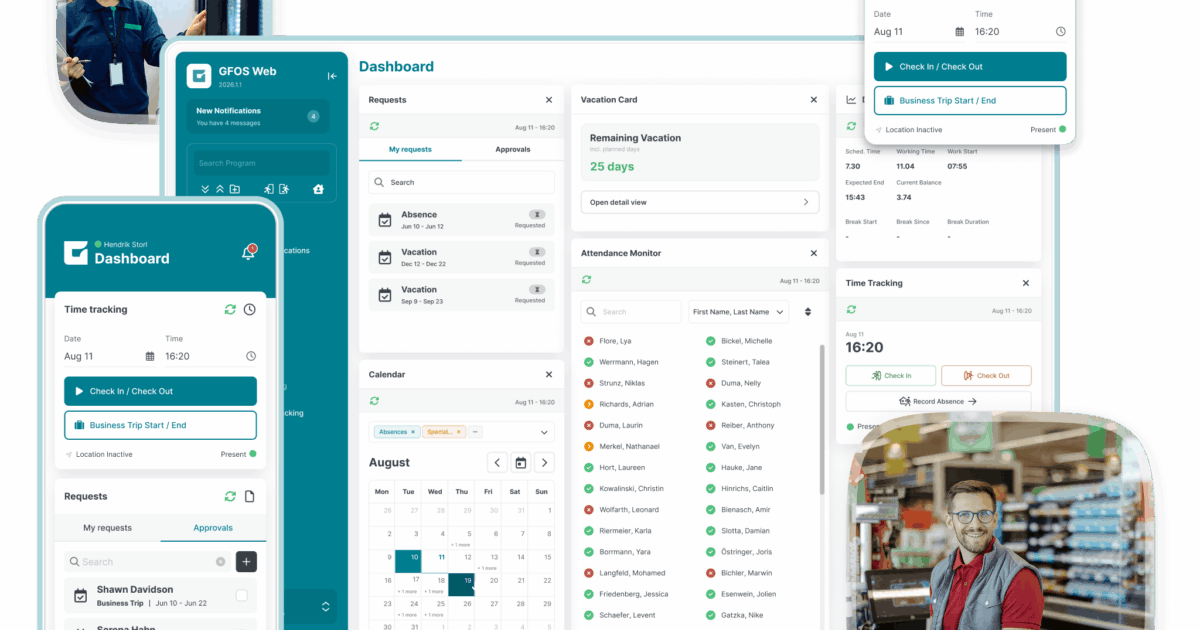Open detail view of the Vacation Card

[x=700, y=202]
